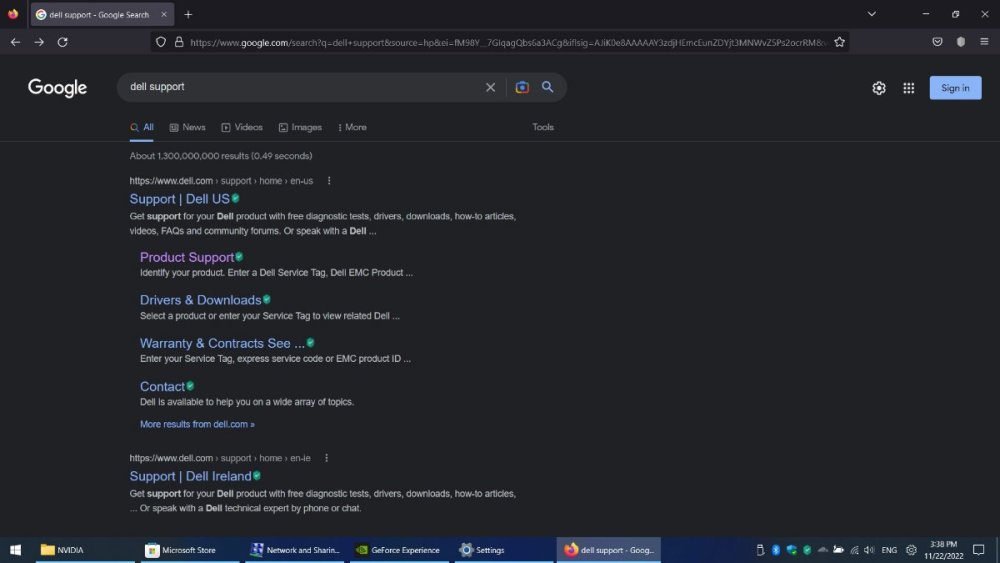Open the volume control in system tray

(869, 550)
